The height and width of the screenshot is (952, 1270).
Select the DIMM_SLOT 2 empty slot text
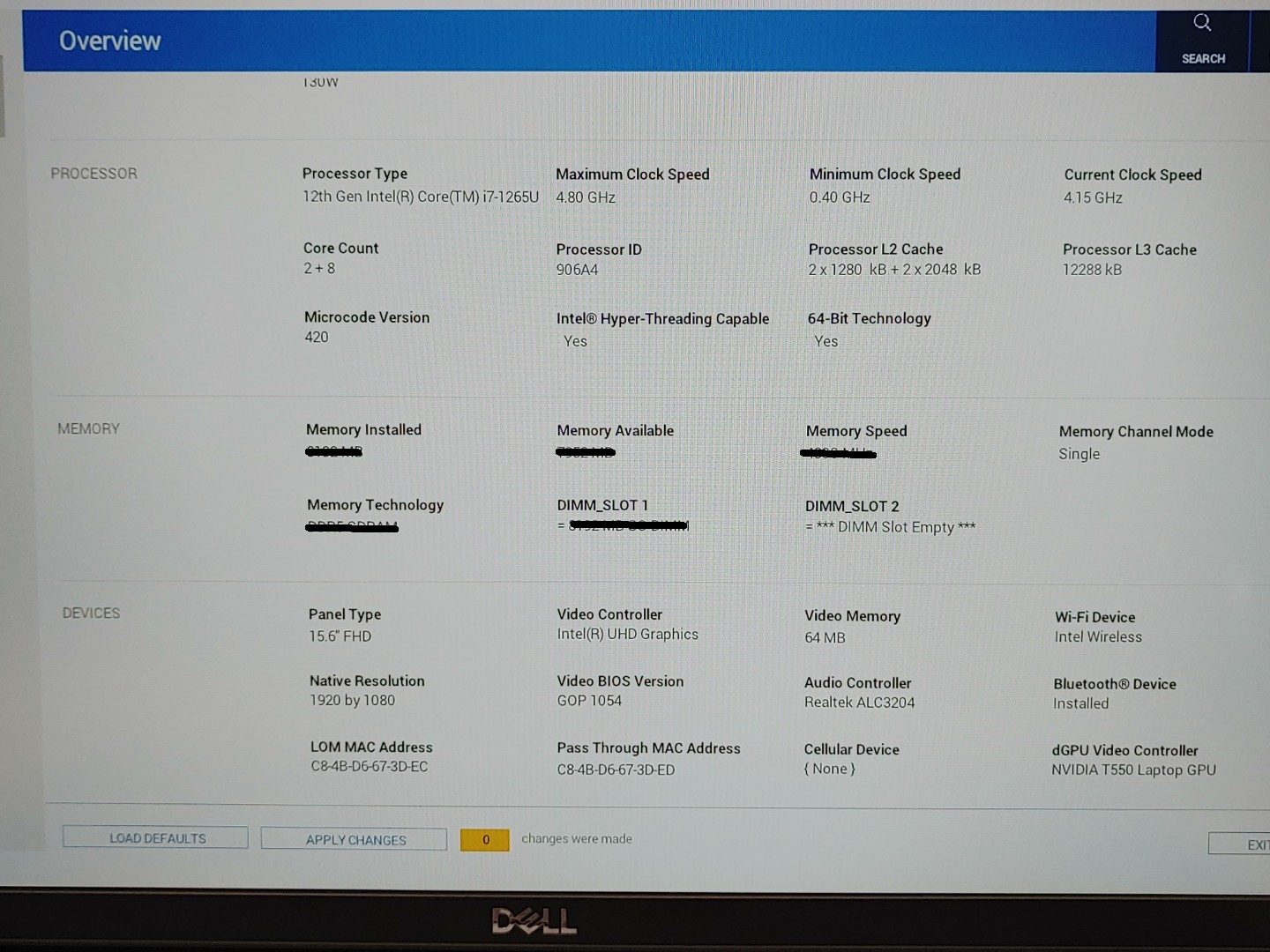coord(891,527)
